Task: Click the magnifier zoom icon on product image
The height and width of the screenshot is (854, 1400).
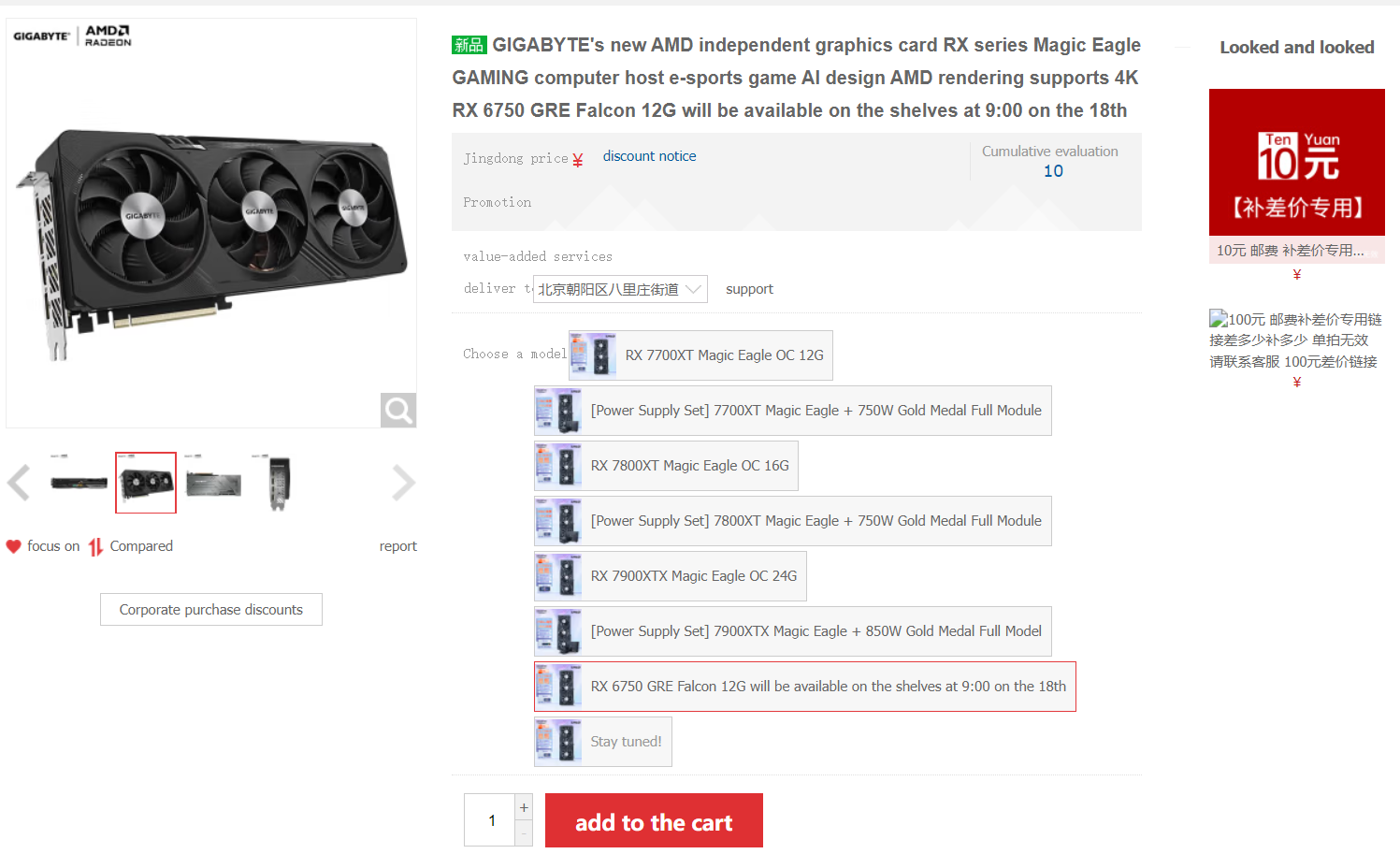Action: (x=398, y=410)
